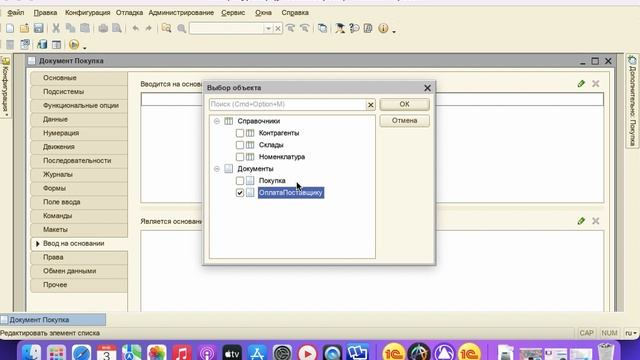
Task: Switch to the Права tab
Action: tap(79, 257)
